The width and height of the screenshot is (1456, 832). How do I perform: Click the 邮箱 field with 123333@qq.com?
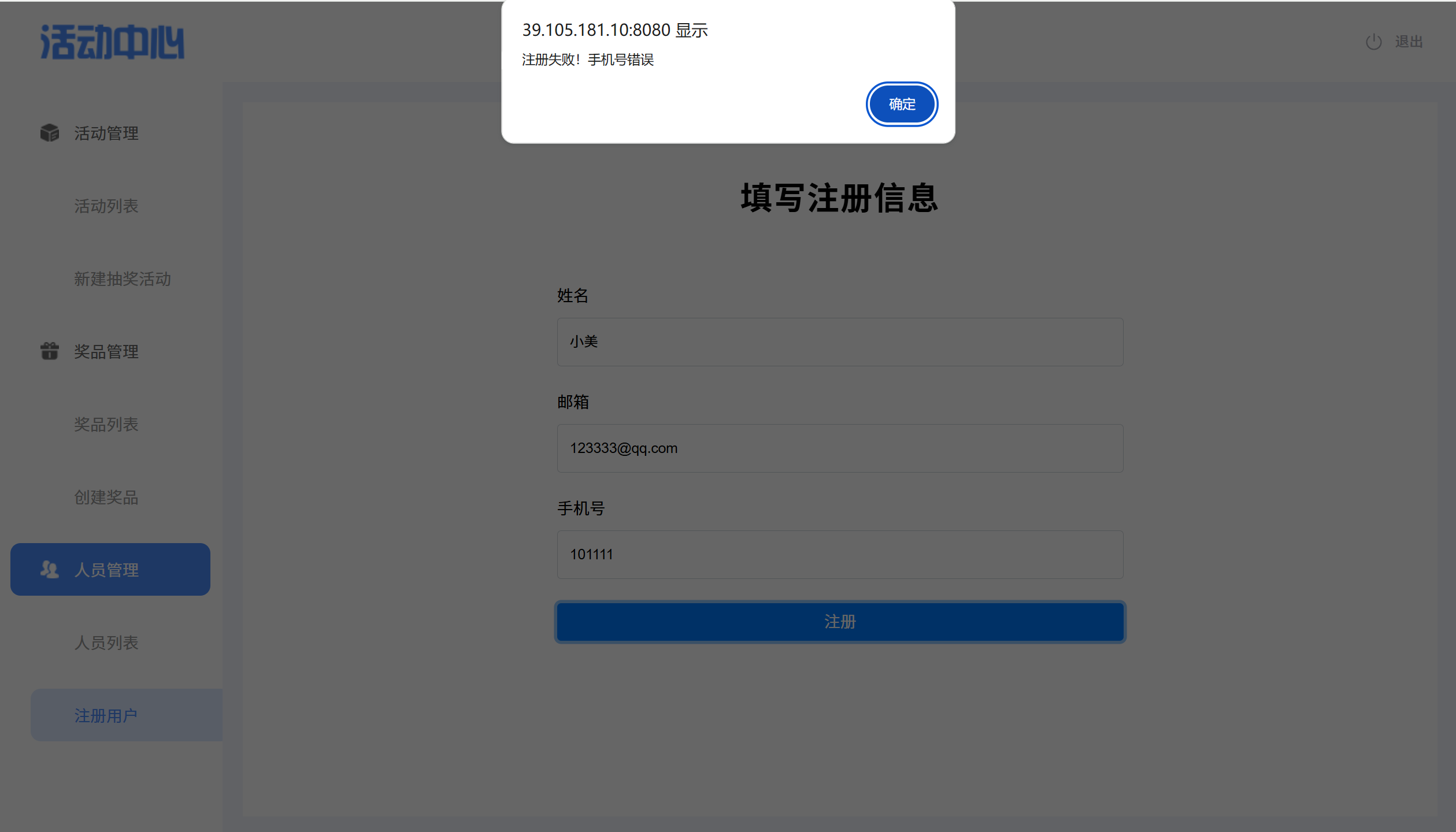pos(840,448)
